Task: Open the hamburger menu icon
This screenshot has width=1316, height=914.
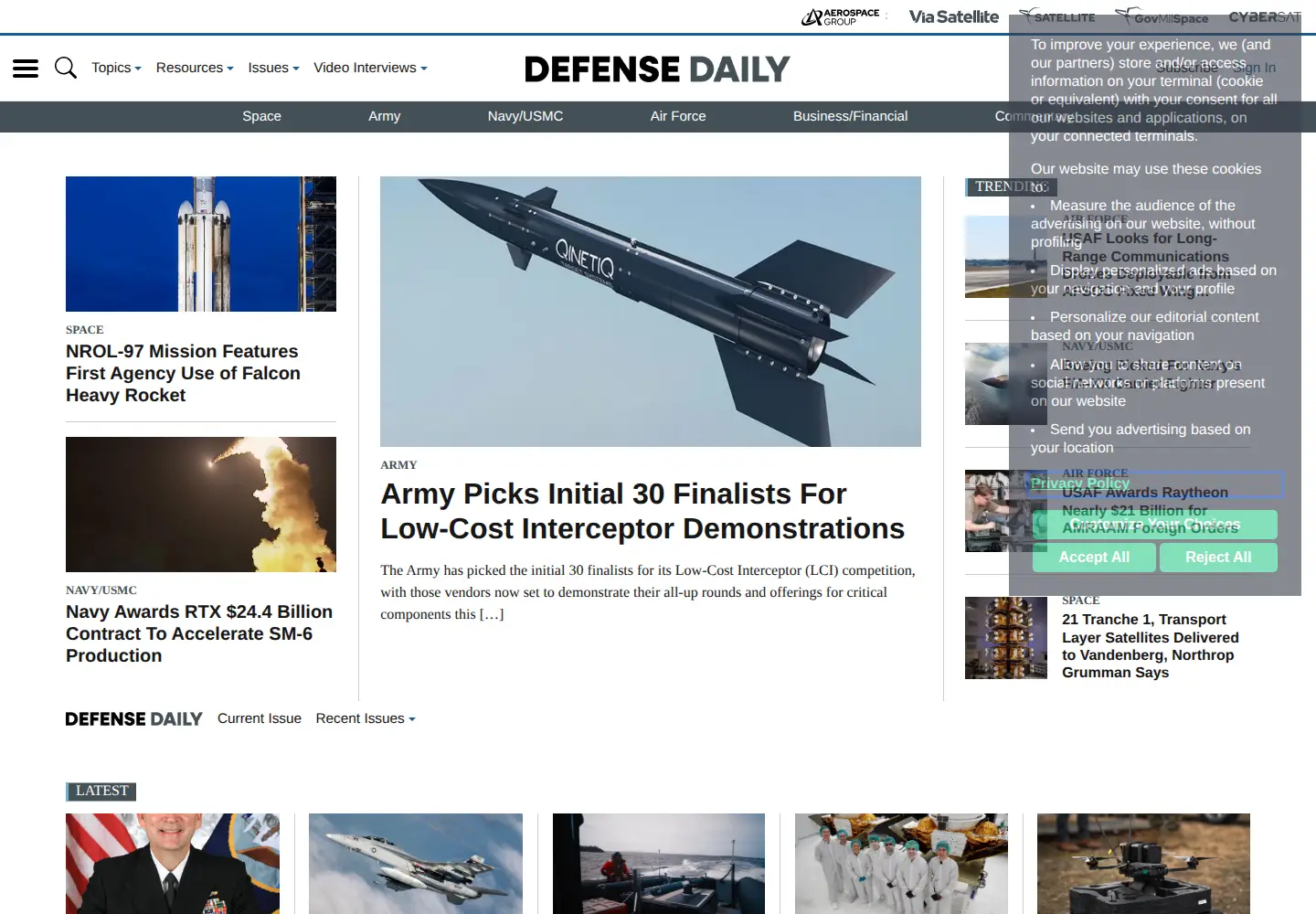Action: [26, 69]
